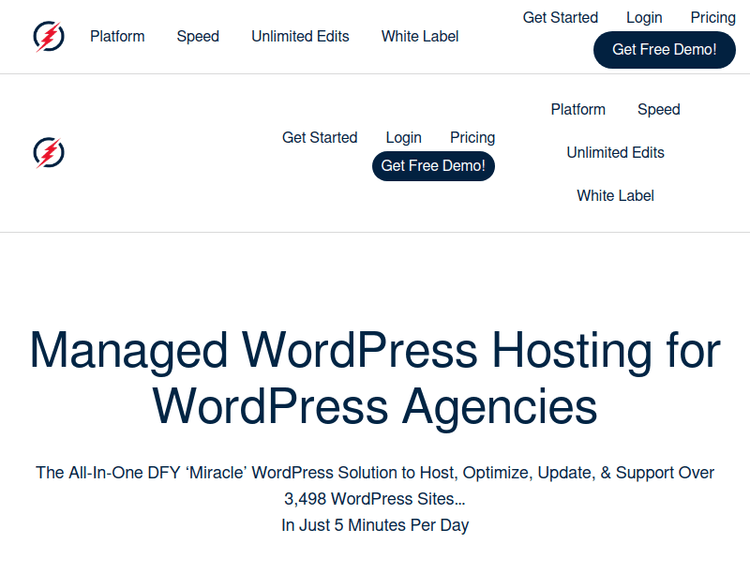Go to Unlimited Edits in top navigation

[x=300, y=37]
